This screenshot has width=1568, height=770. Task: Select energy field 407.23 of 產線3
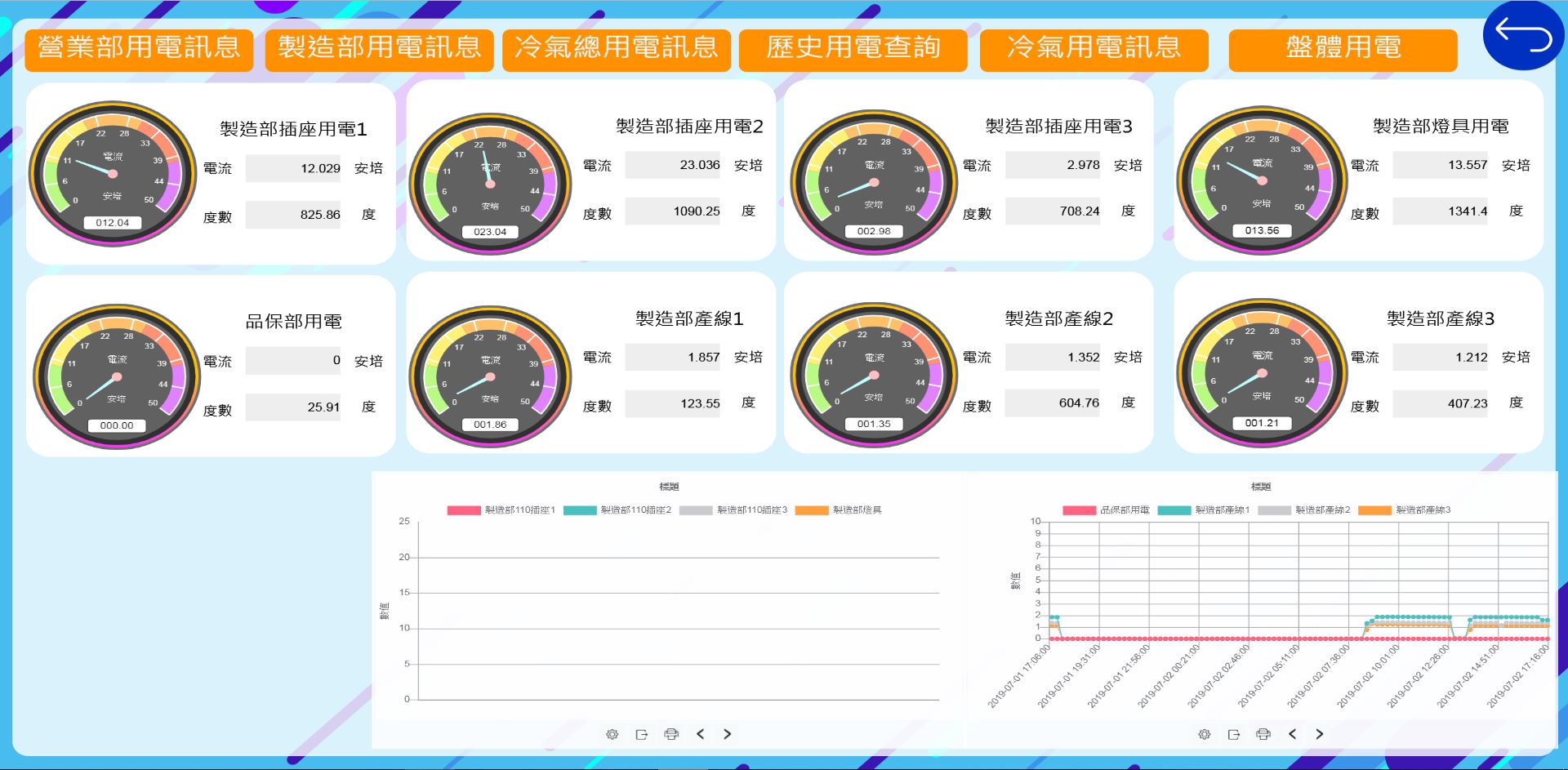coord(1441,403)
